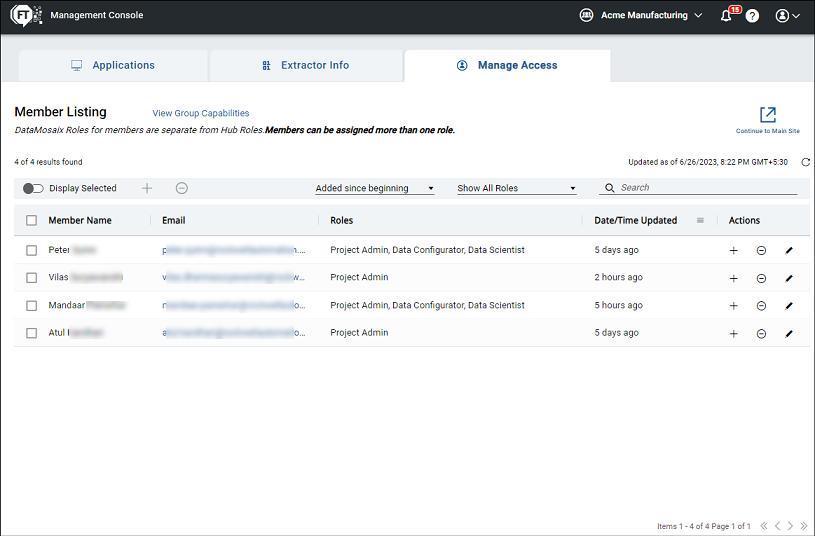Select the checkbox for Peter

click(32, 250)
